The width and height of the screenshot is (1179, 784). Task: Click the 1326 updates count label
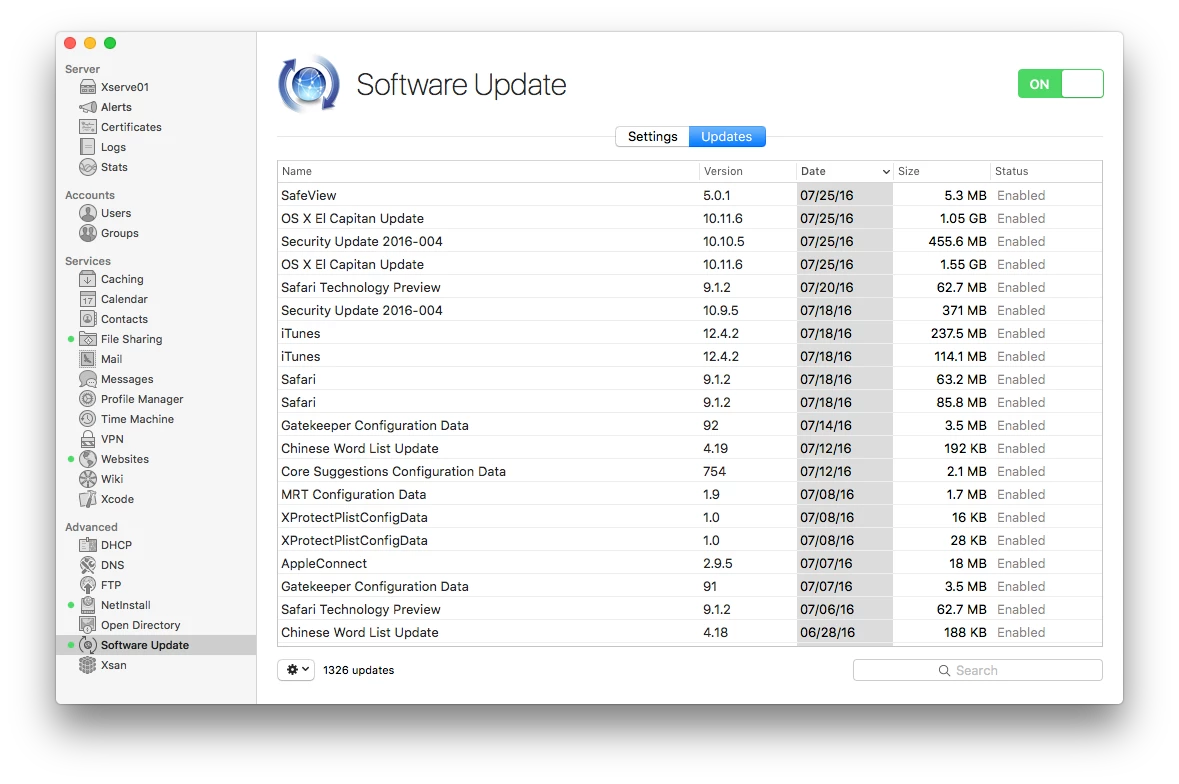pos(359,670)
